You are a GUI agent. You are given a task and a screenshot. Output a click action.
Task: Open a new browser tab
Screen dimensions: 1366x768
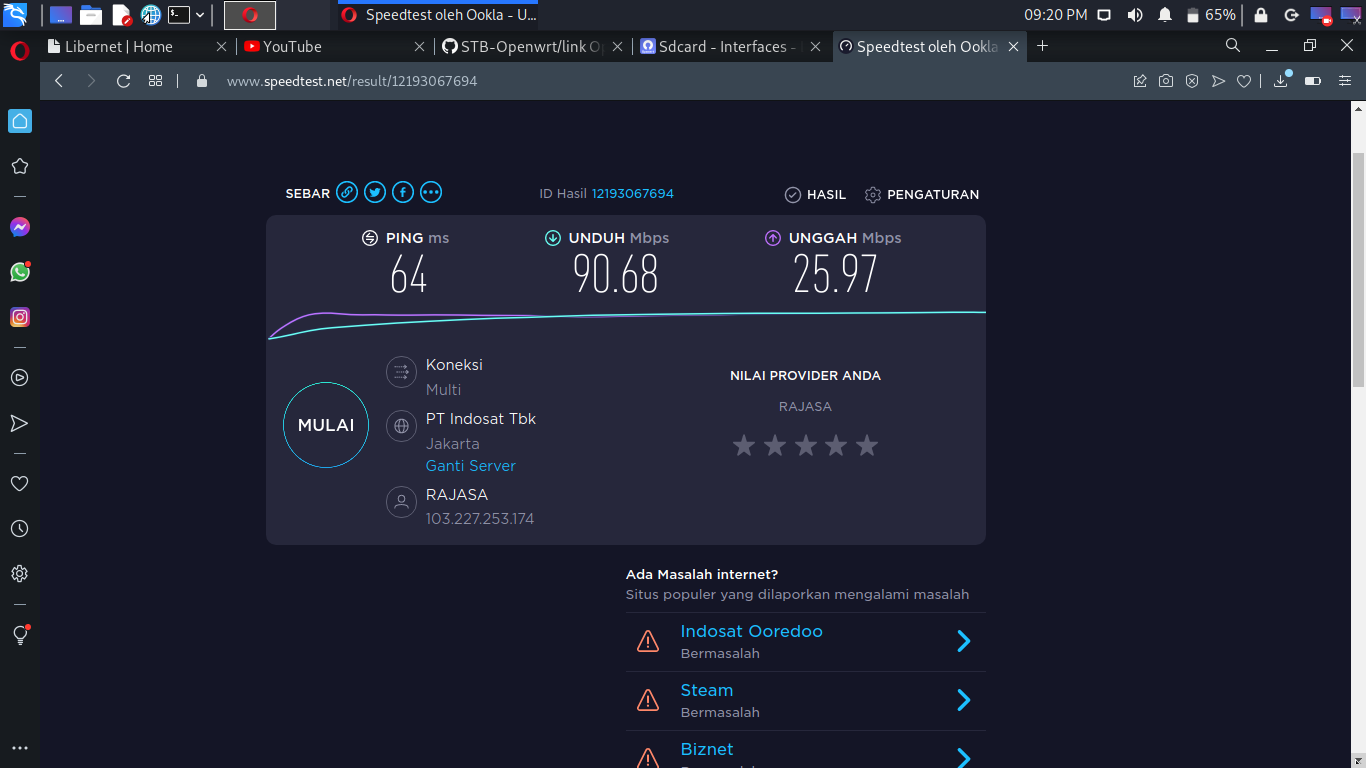coord(1042,46)
